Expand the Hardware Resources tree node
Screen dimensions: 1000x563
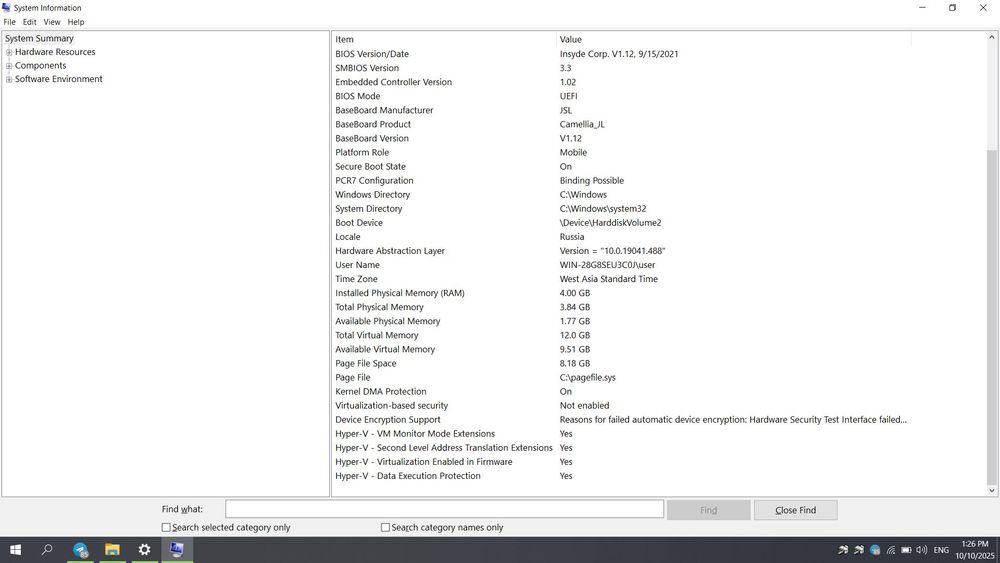coord(9,52)
